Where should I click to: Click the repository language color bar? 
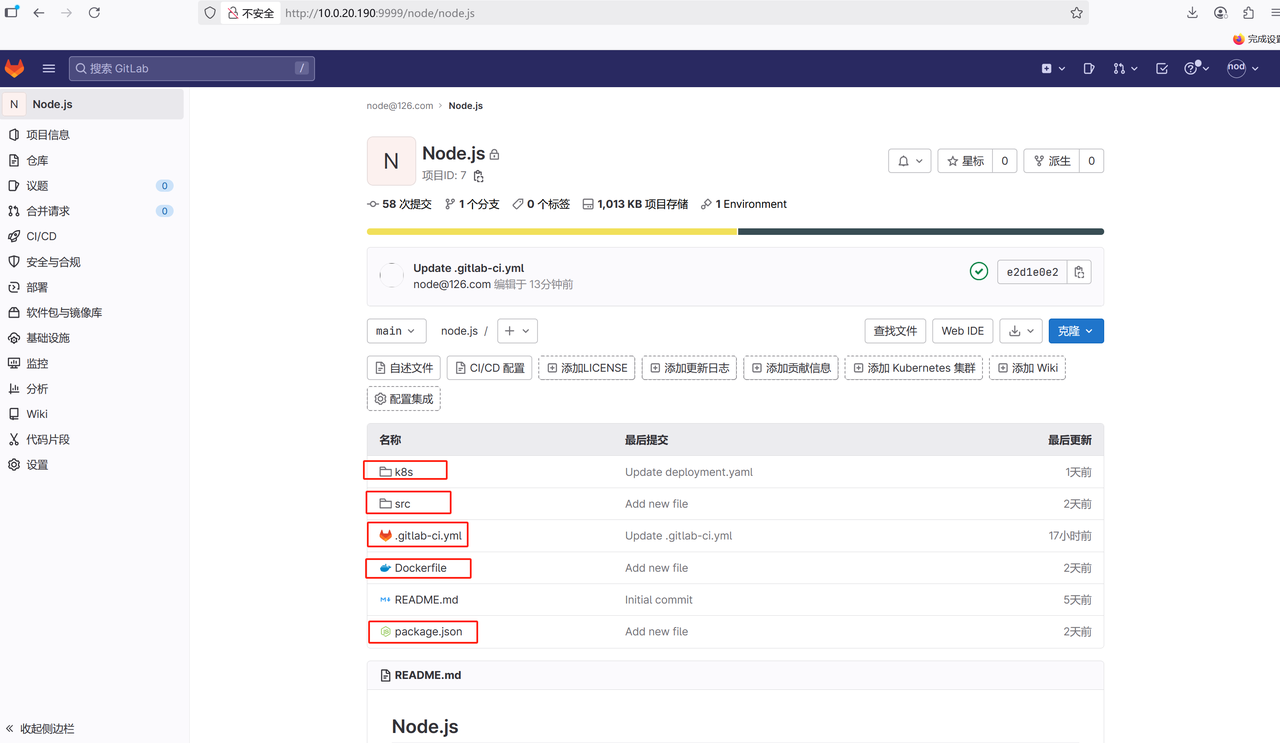735,232
